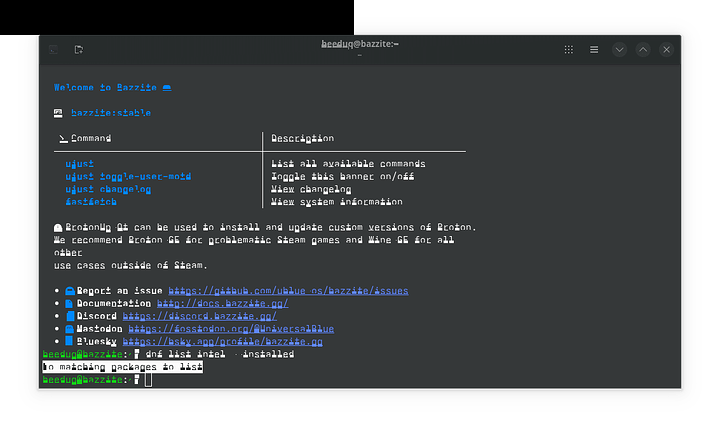Click the 'Description' table header
The width and height of the screenshot is (720, 431).
pos(303,138)
